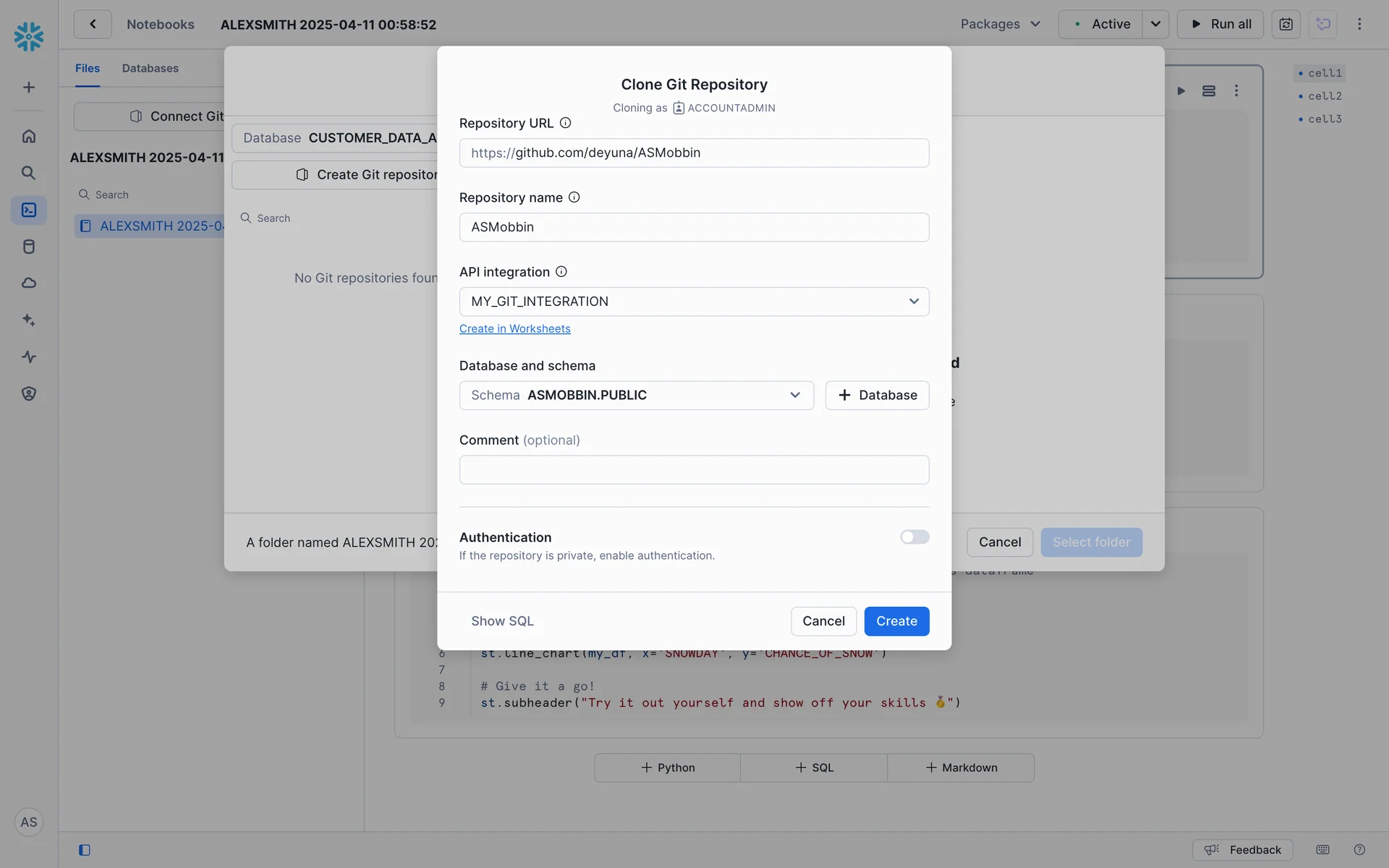Open the AI sparkle icon in sidebar
This screenshot has width=1389, height=868.
pyautogui.click(x=29, y=320)
